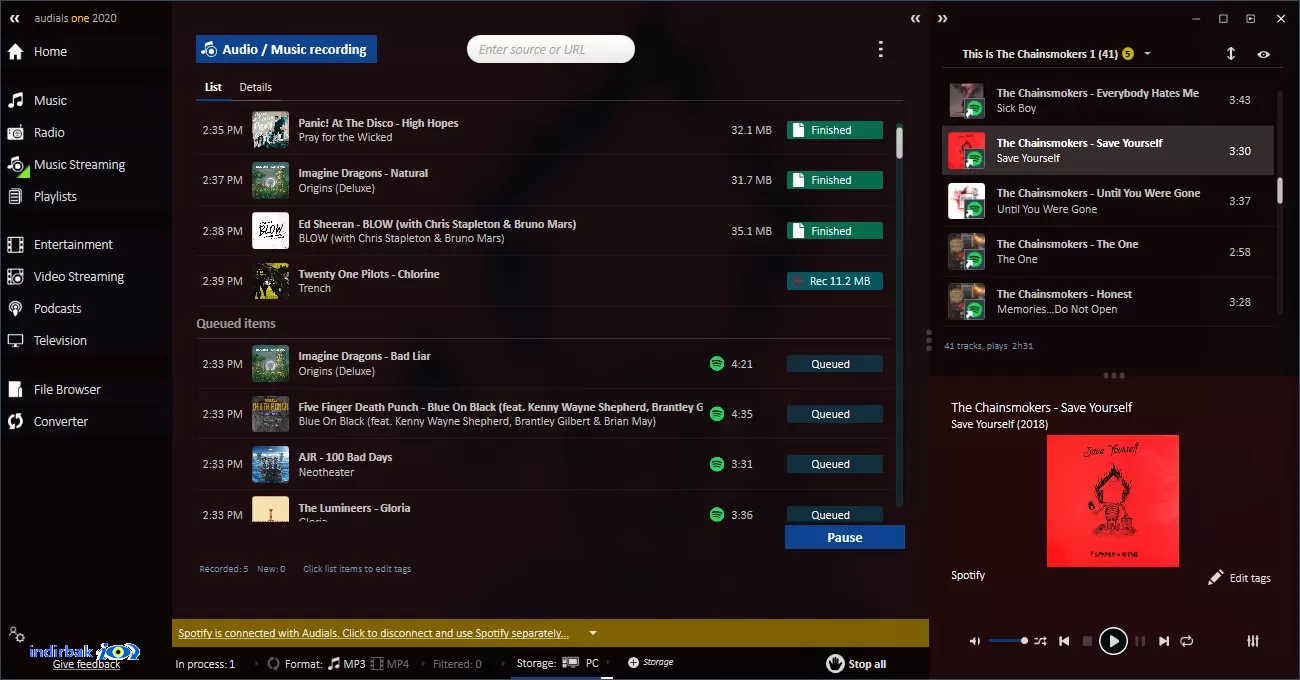Click the Enter source or URL field
This screenshot has width=1300, height=680.
551,49
